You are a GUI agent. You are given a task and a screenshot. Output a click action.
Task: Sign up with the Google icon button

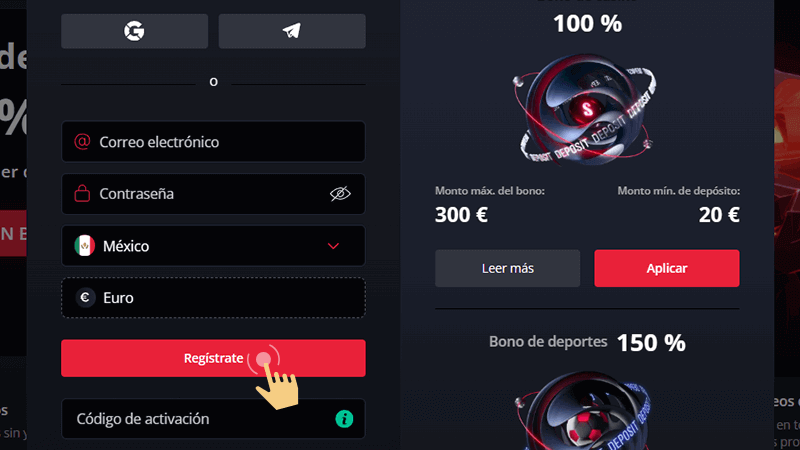[134, 31]
